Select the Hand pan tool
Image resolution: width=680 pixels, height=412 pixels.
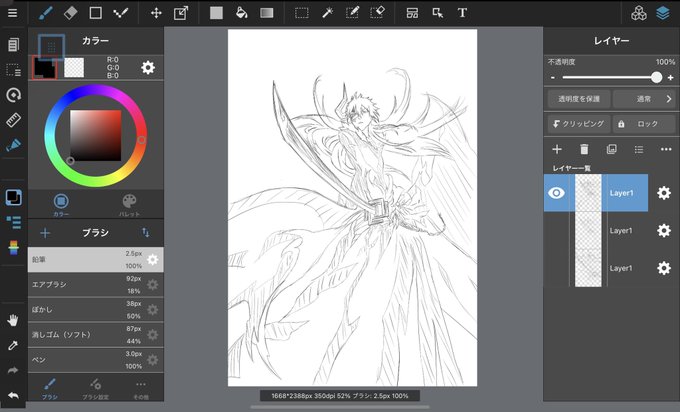[13, 320]
